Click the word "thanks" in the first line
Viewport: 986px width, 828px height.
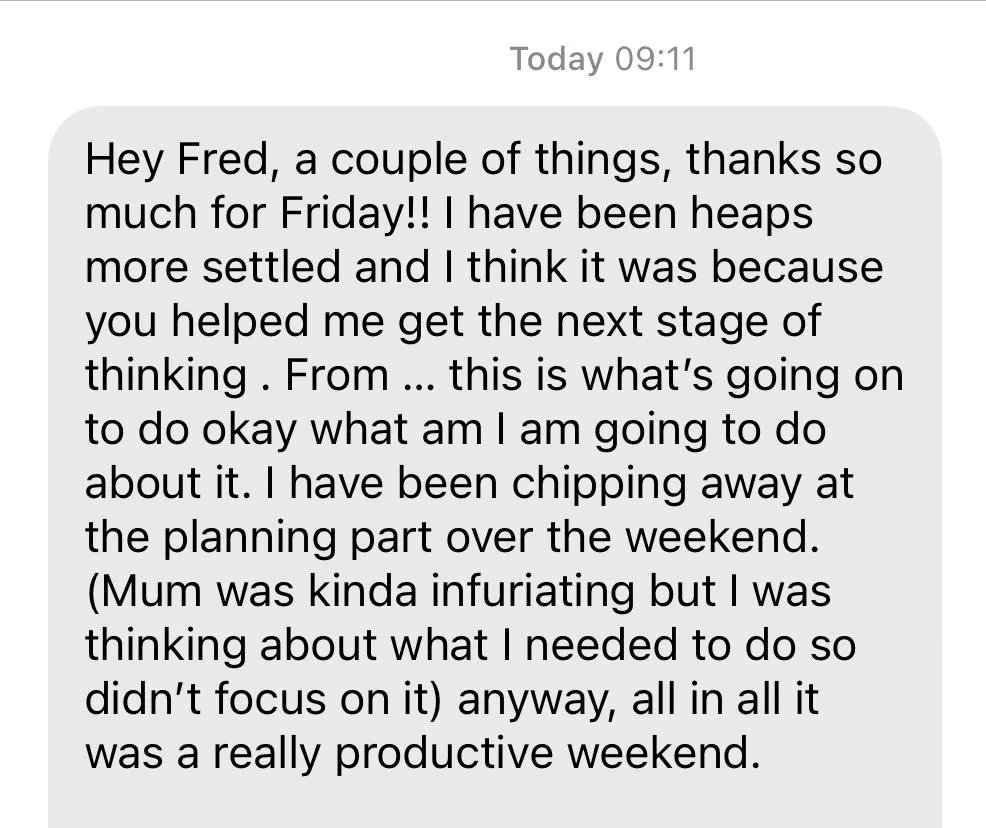[x=753, y=159]
